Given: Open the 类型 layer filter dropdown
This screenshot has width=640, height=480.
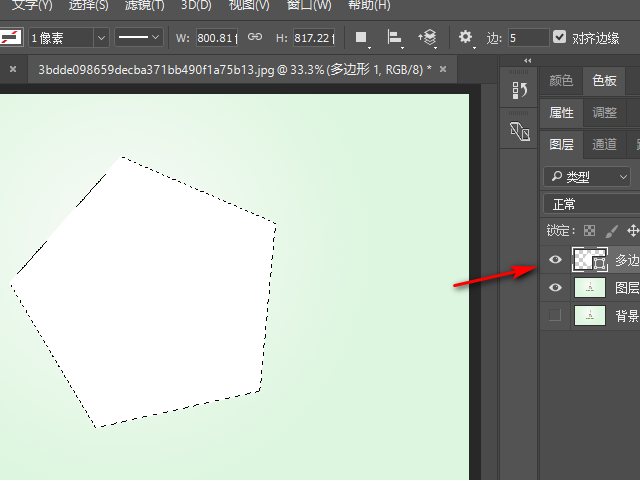Looking at the screenshot, I should 590,177.
